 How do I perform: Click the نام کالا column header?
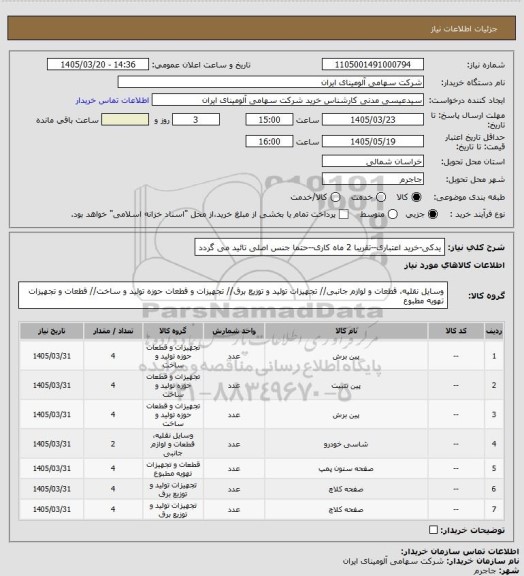coord(346,331)
